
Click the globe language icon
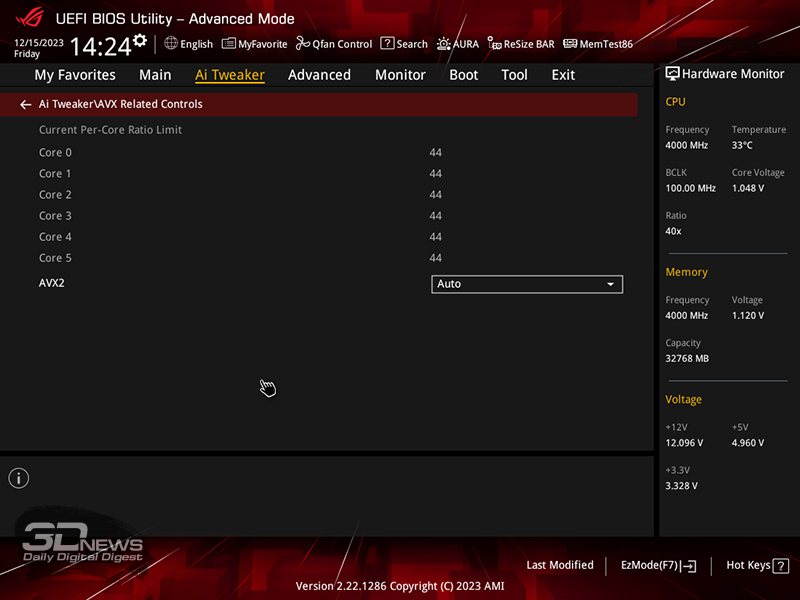[x=171, y=43]
